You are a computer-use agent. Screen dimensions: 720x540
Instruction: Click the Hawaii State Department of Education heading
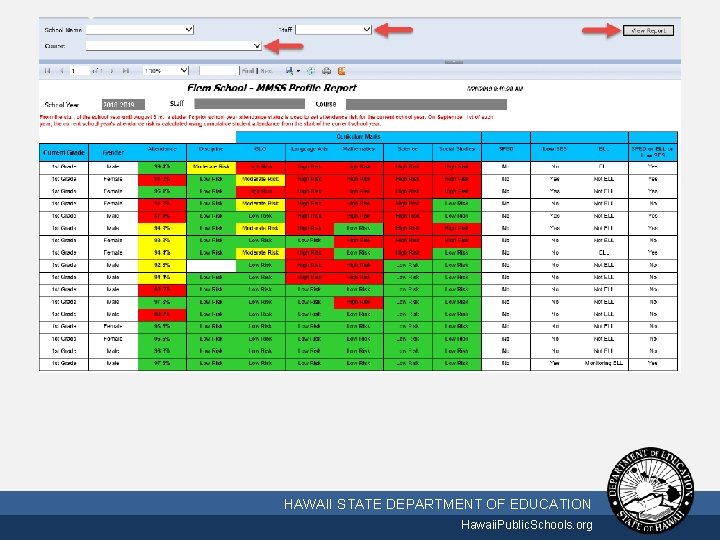438,504
